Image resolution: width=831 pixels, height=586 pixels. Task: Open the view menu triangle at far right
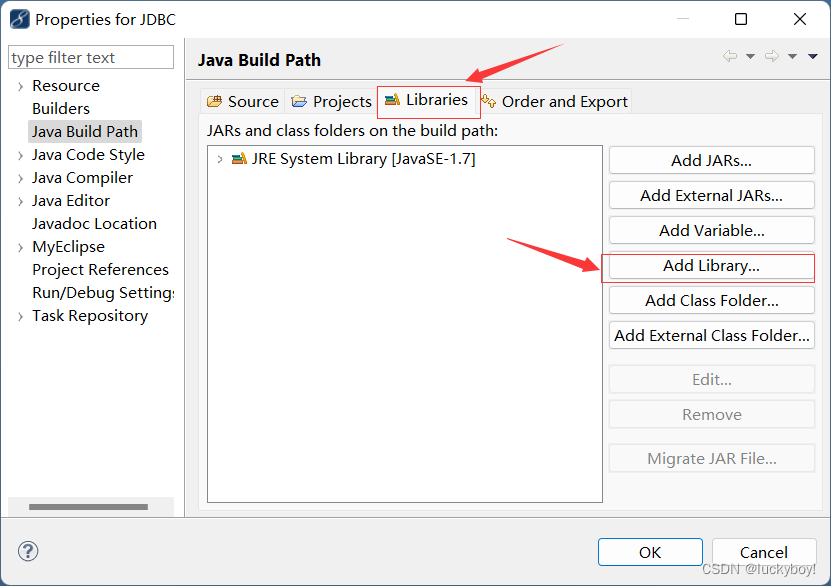click(812, 56)
